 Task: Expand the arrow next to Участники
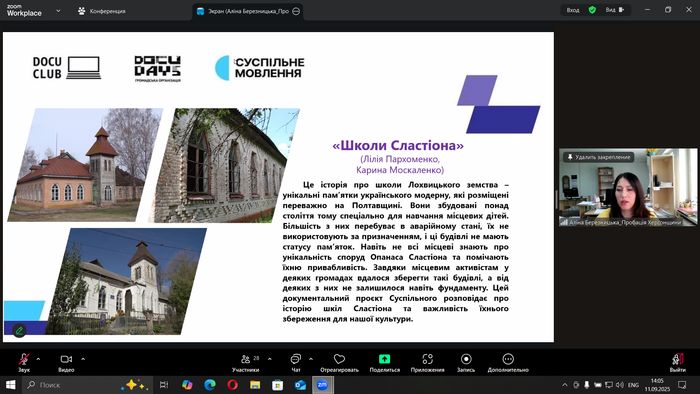pyautogui.click(x=270, y=359)
